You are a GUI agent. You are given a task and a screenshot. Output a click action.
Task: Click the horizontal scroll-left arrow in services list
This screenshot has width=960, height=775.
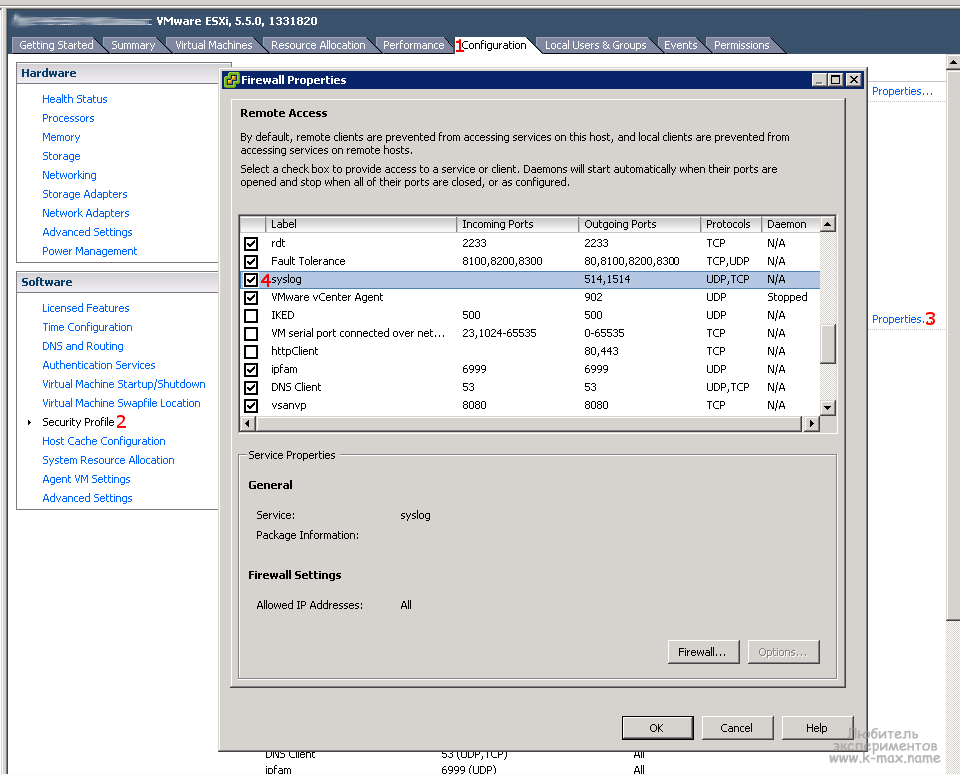tap(248, 423)
